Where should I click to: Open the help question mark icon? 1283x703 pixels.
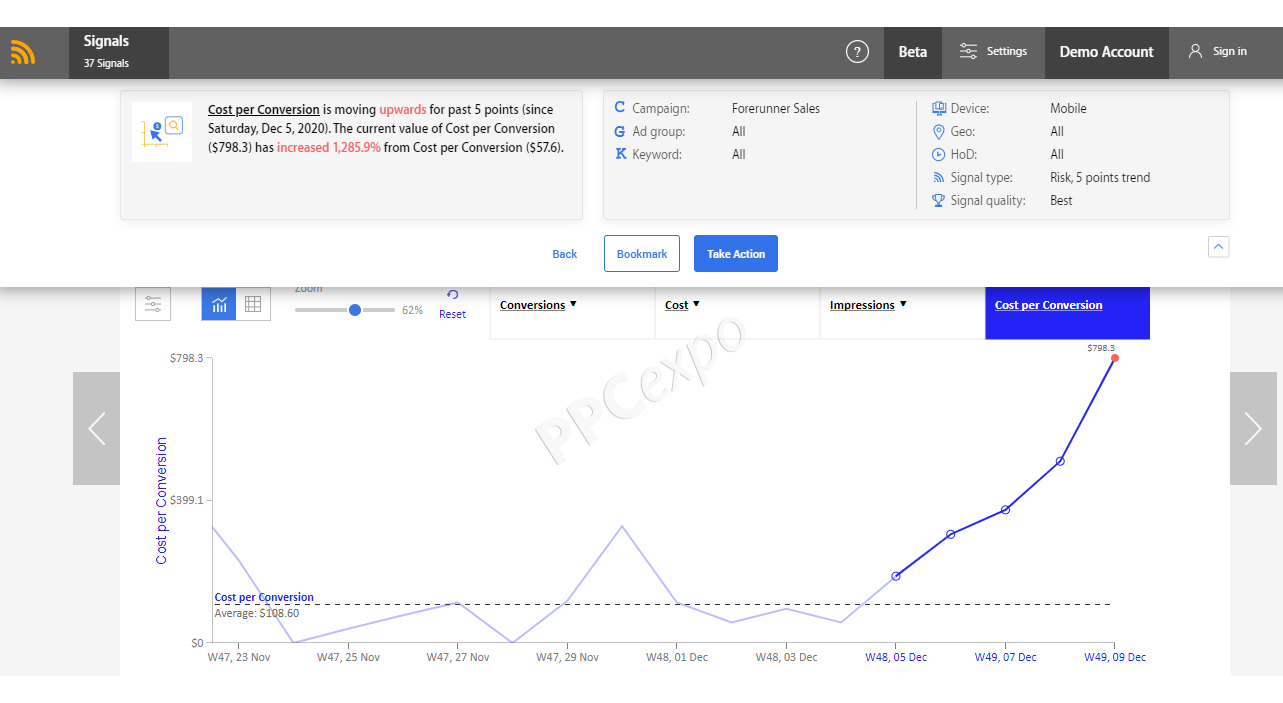(x=857, y=52)
